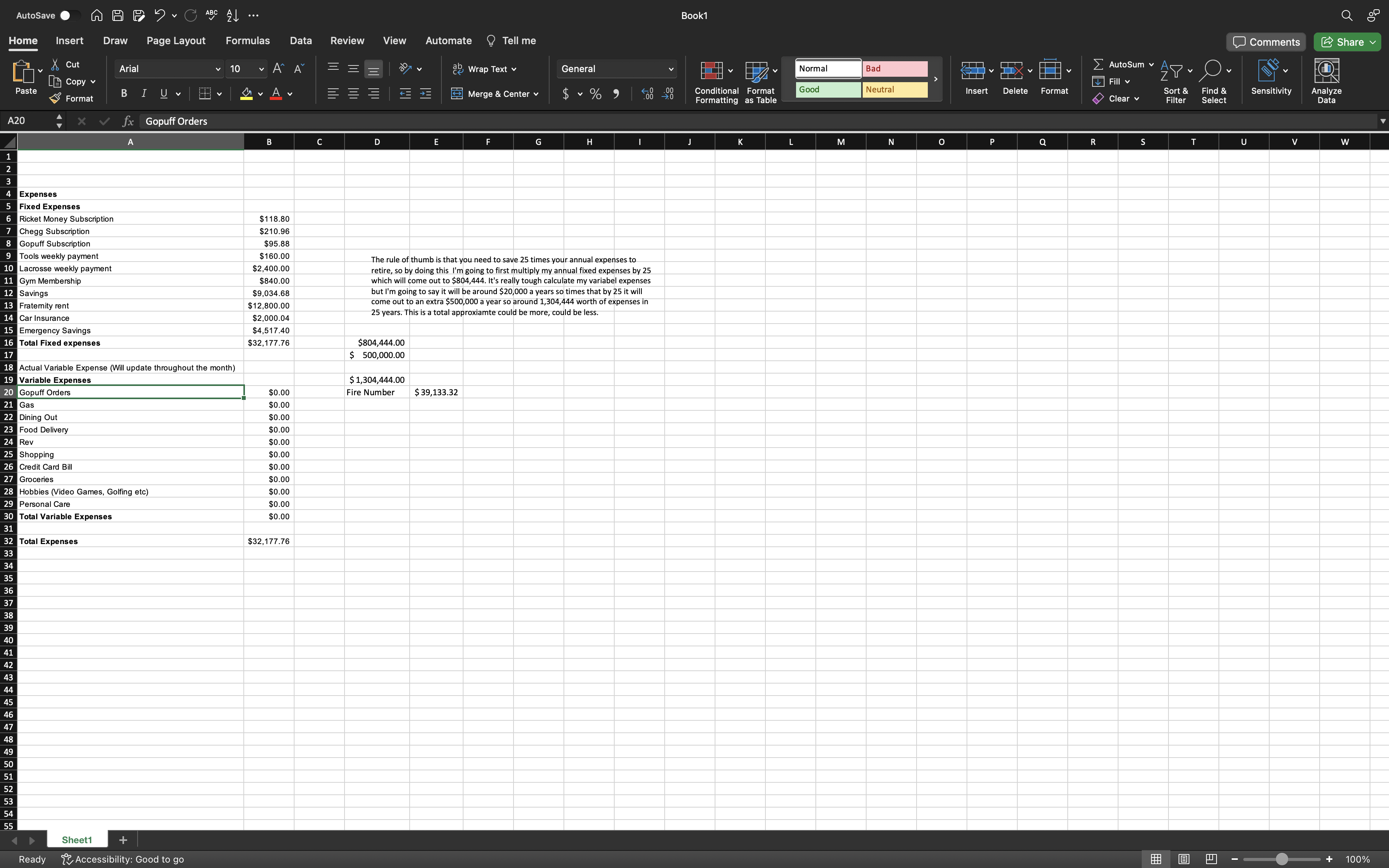
Task: Click the Paste clipboard icon
Action: [x=23, y=72]
